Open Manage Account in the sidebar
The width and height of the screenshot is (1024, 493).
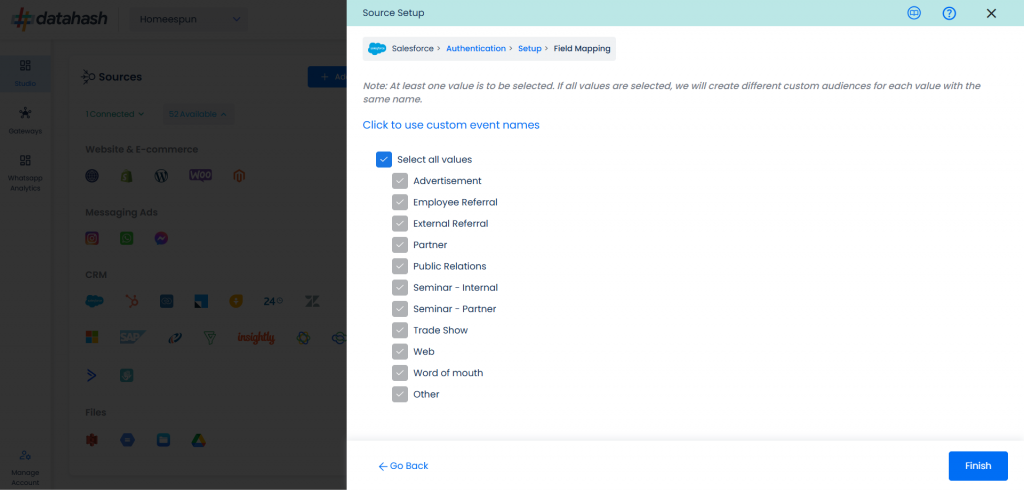pos(25,468)
